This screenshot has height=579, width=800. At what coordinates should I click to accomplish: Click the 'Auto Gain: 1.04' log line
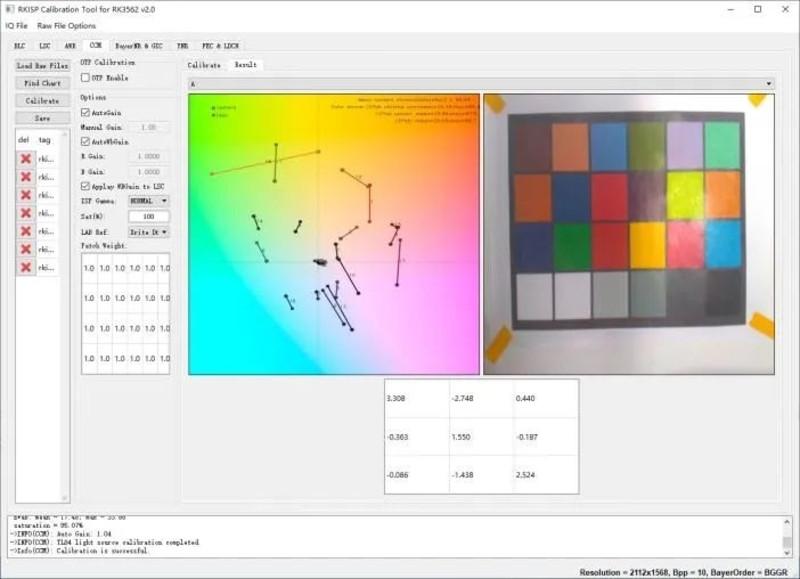pos(60,534)
